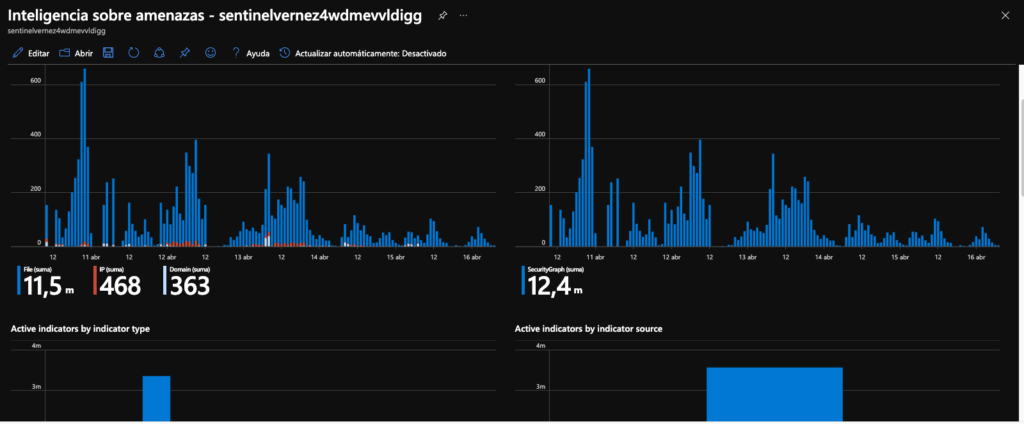This screenshot has height=424, width=1024.
Task: Open Ayuda help from the toolbar
Action: pos(249,53)
